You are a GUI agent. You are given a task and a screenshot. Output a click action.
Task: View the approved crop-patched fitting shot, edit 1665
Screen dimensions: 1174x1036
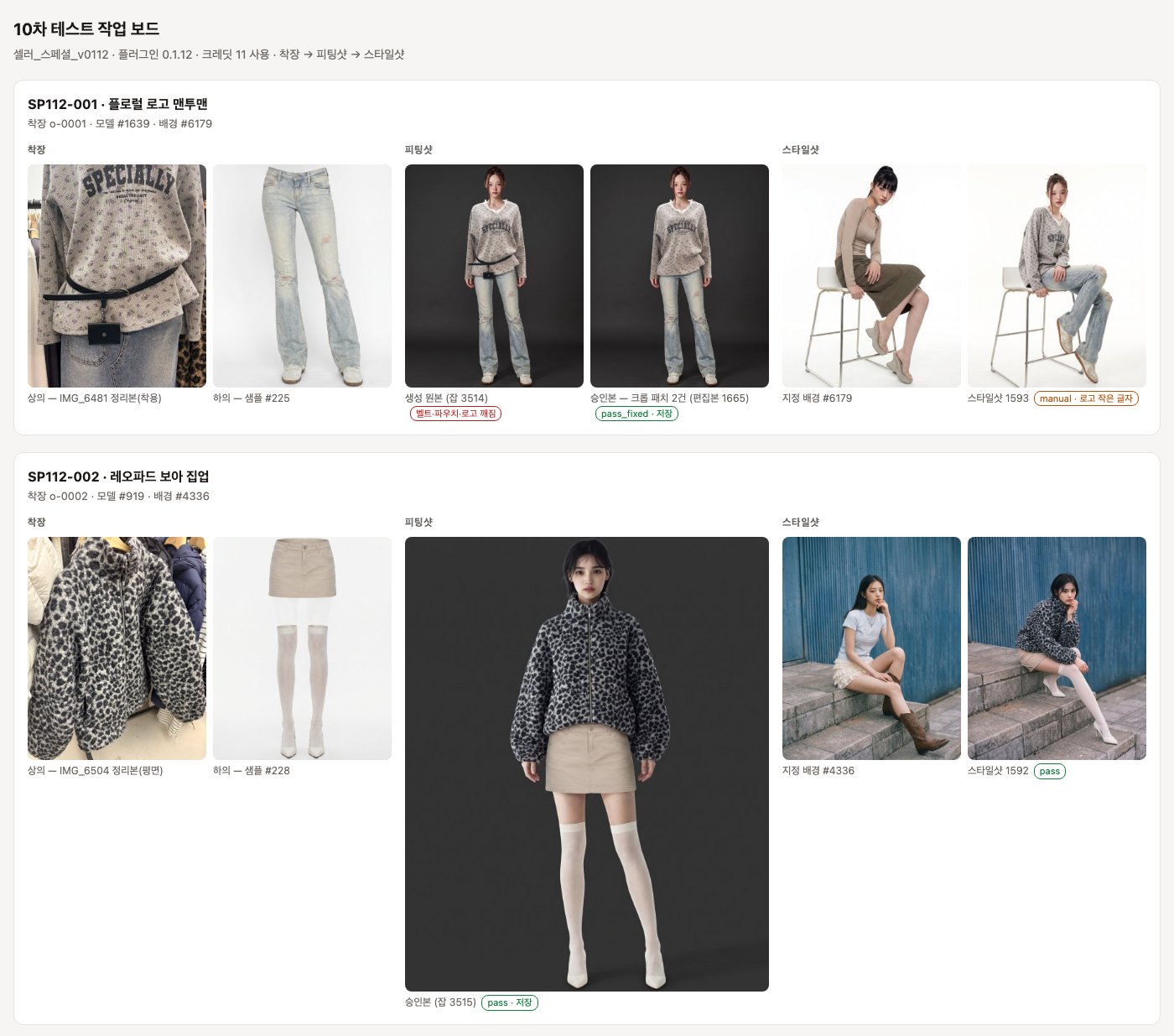(679, 276)
